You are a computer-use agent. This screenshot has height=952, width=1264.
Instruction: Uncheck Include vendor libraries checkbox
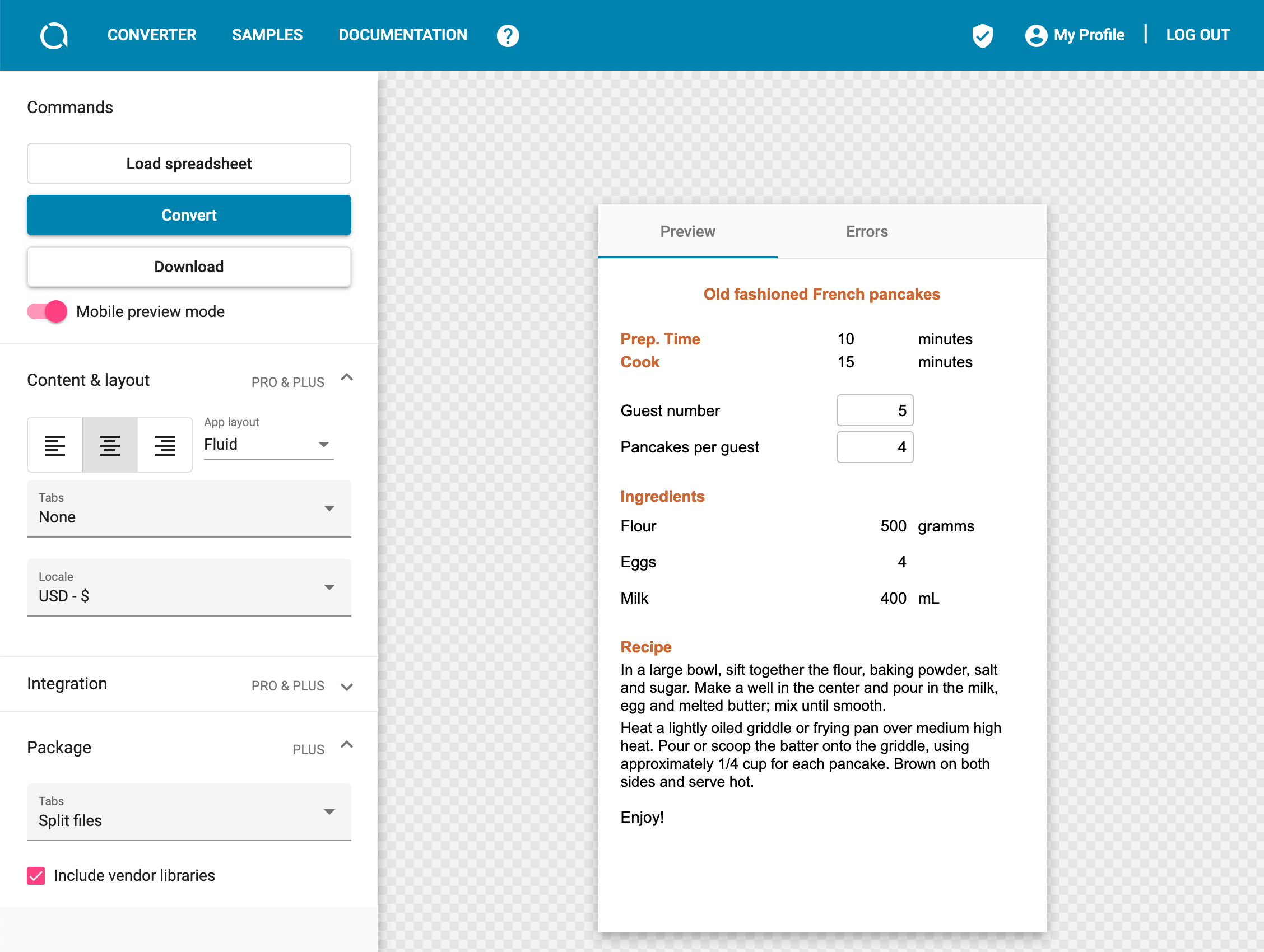coord(36,875)
